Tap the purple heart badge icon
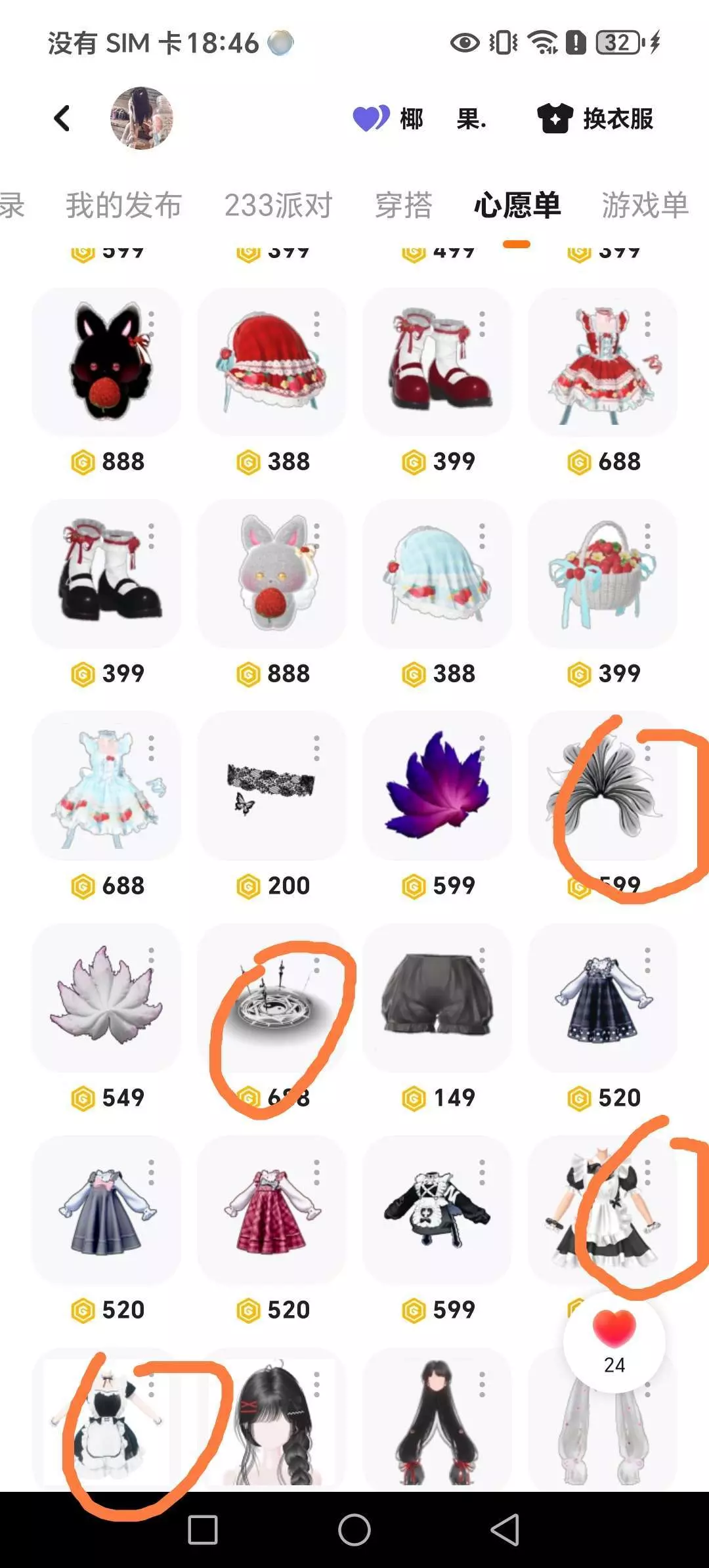The width and height of the screenshot is (709, 1568). click(x=371, y=119)
